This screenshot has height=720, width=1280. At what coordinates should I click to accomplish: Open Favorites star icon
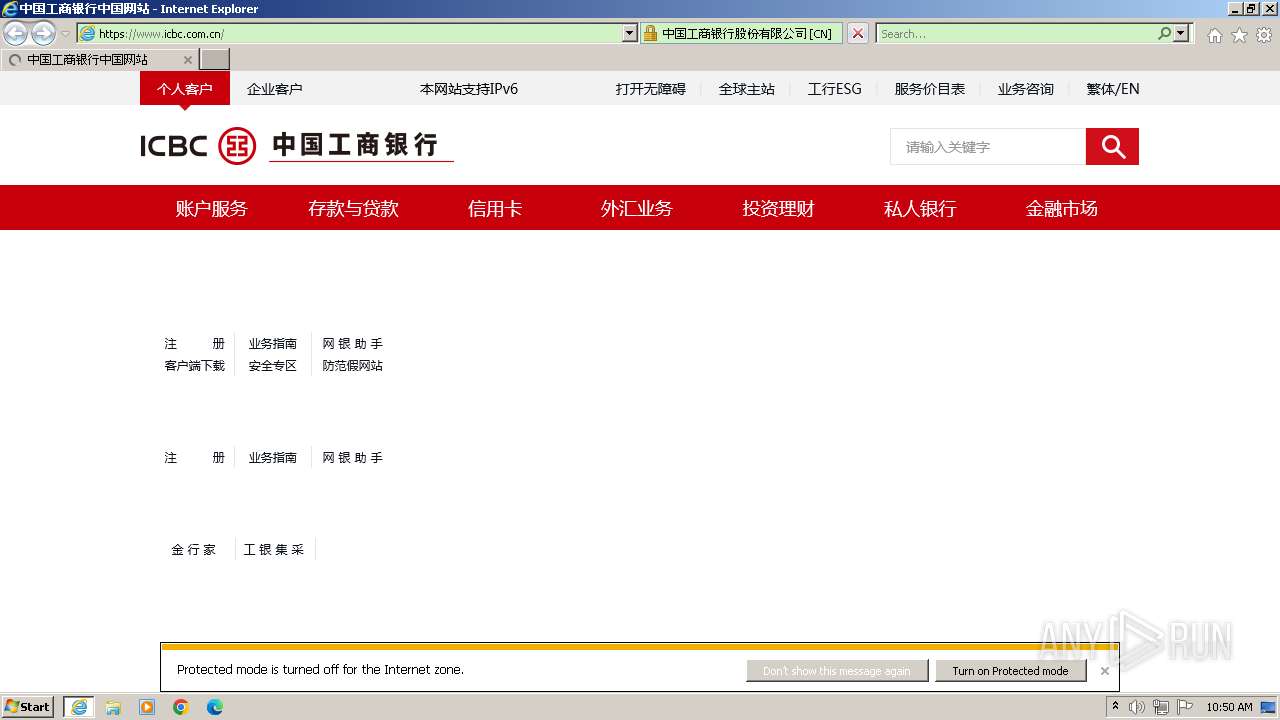click(x=1239, y=35)
